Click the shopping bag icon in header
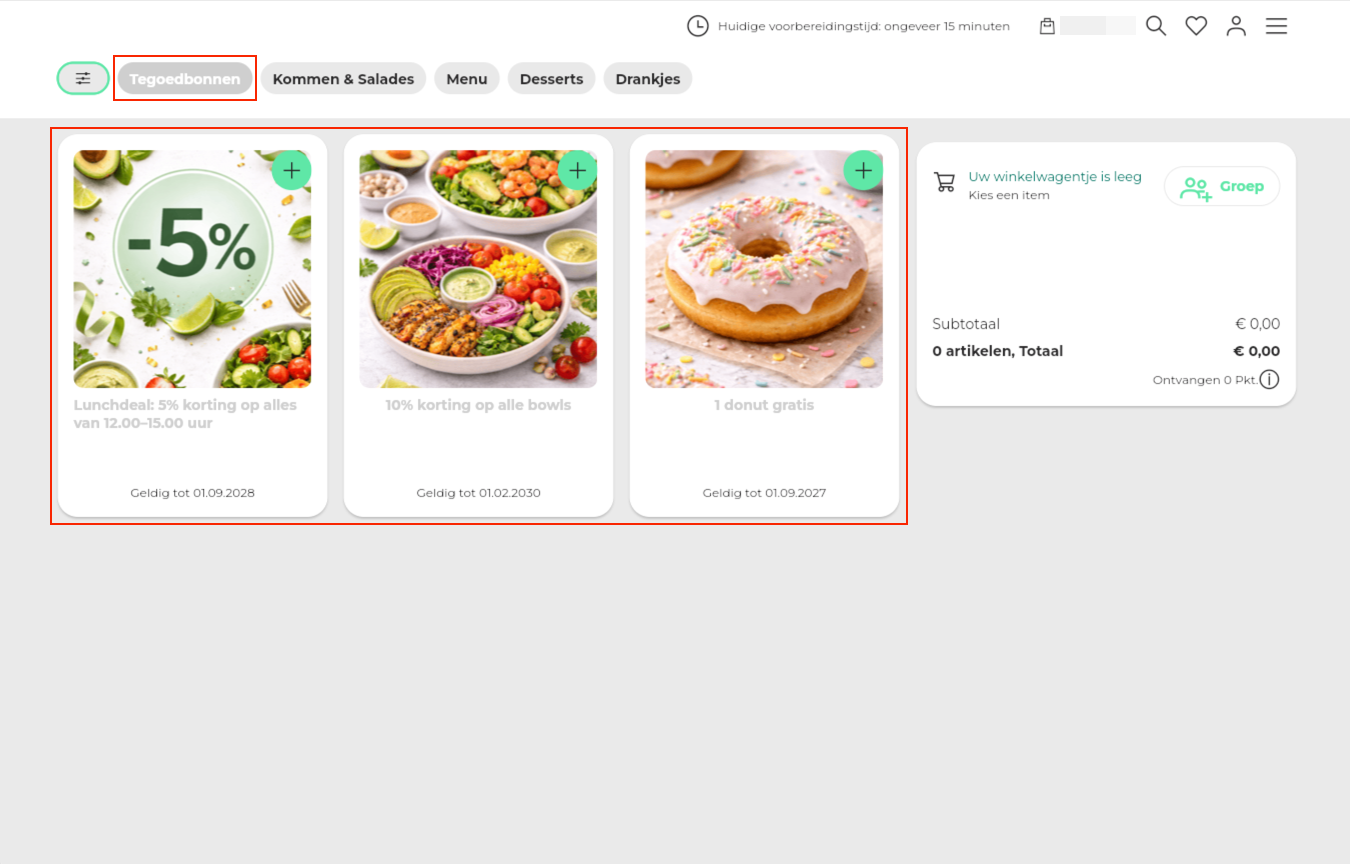 tap(1047, 26)
